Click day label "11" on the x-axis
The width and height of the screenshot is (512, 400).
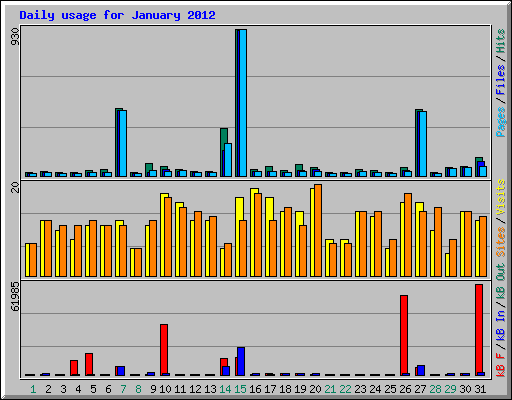[x=180, y=389]
